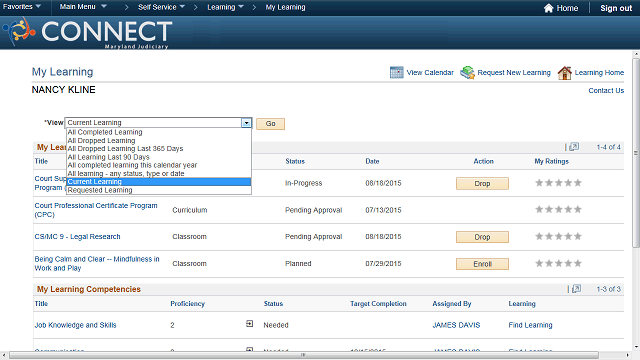Click My Learning breadcrumb item
Image resolution: width=640 pixels, height=360 pixels.
point(285,7)
